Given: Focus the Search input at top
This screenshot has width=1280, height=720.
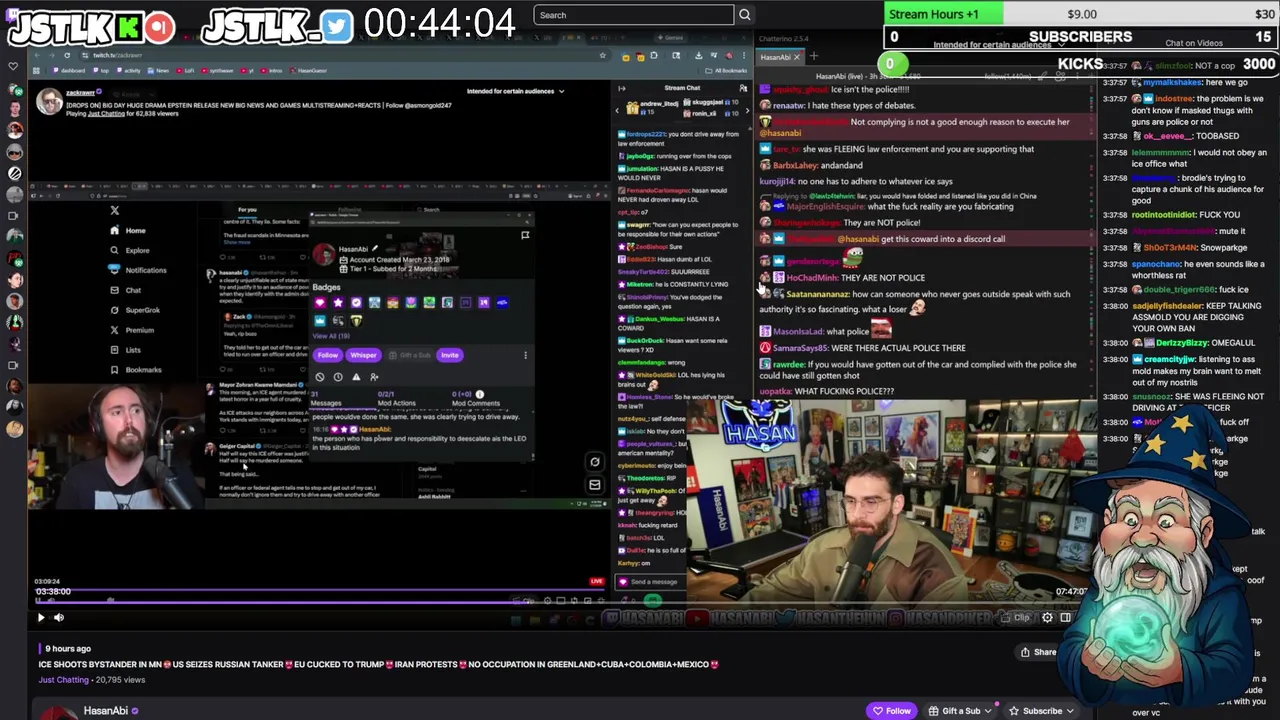Looking at the screenshot, I should tap(634, 15).
